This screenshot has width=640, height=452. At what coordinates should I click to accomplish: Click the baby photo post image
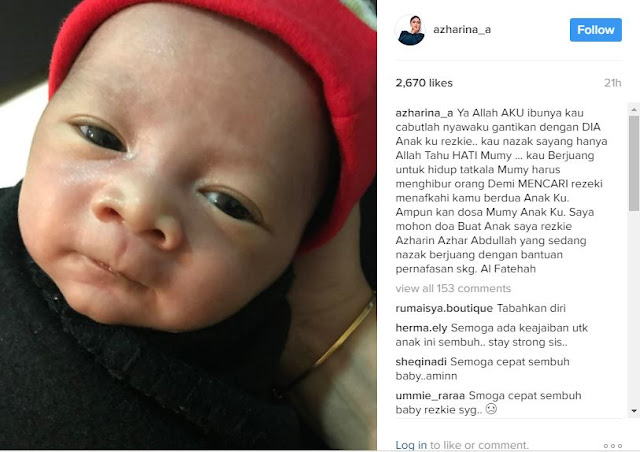[188, 225]
